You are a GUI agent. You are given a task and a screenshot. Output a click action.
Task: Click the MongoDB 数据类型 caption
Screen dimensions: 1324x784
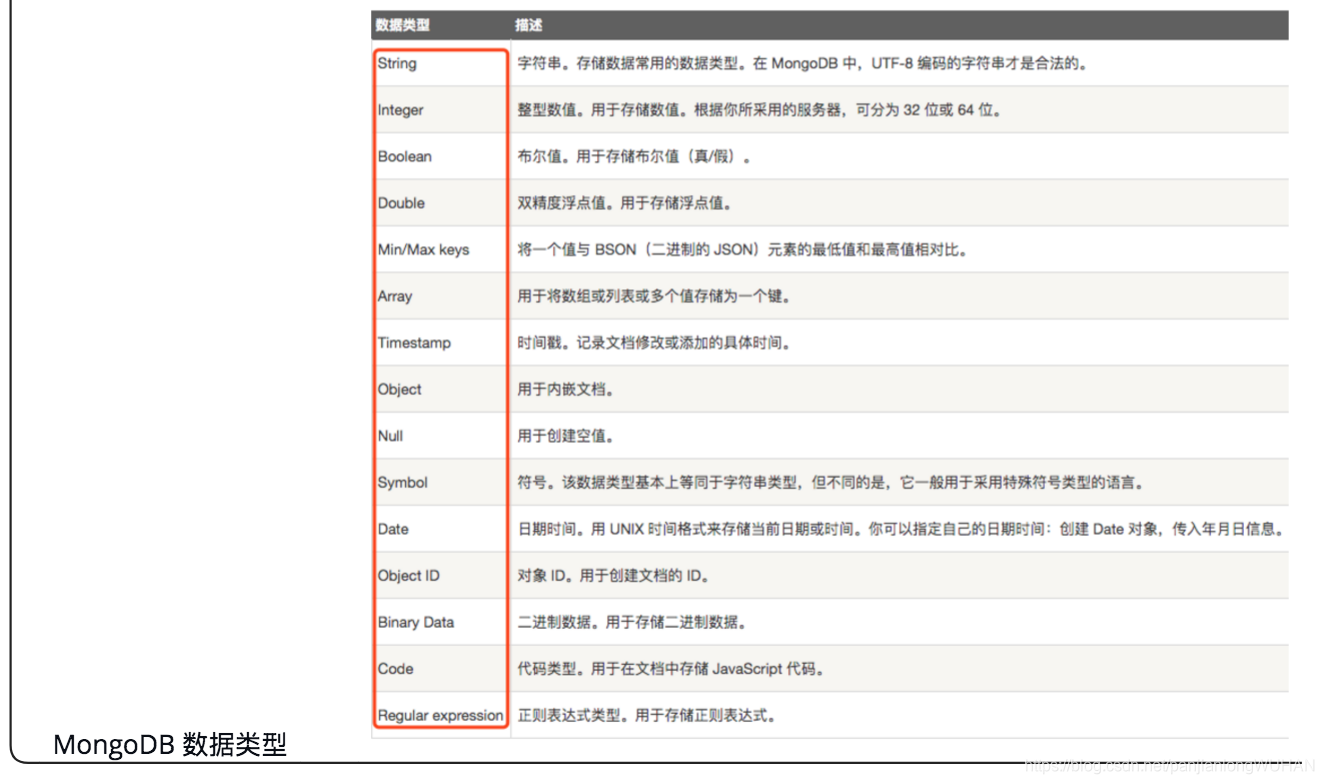(x=170, y=745)
